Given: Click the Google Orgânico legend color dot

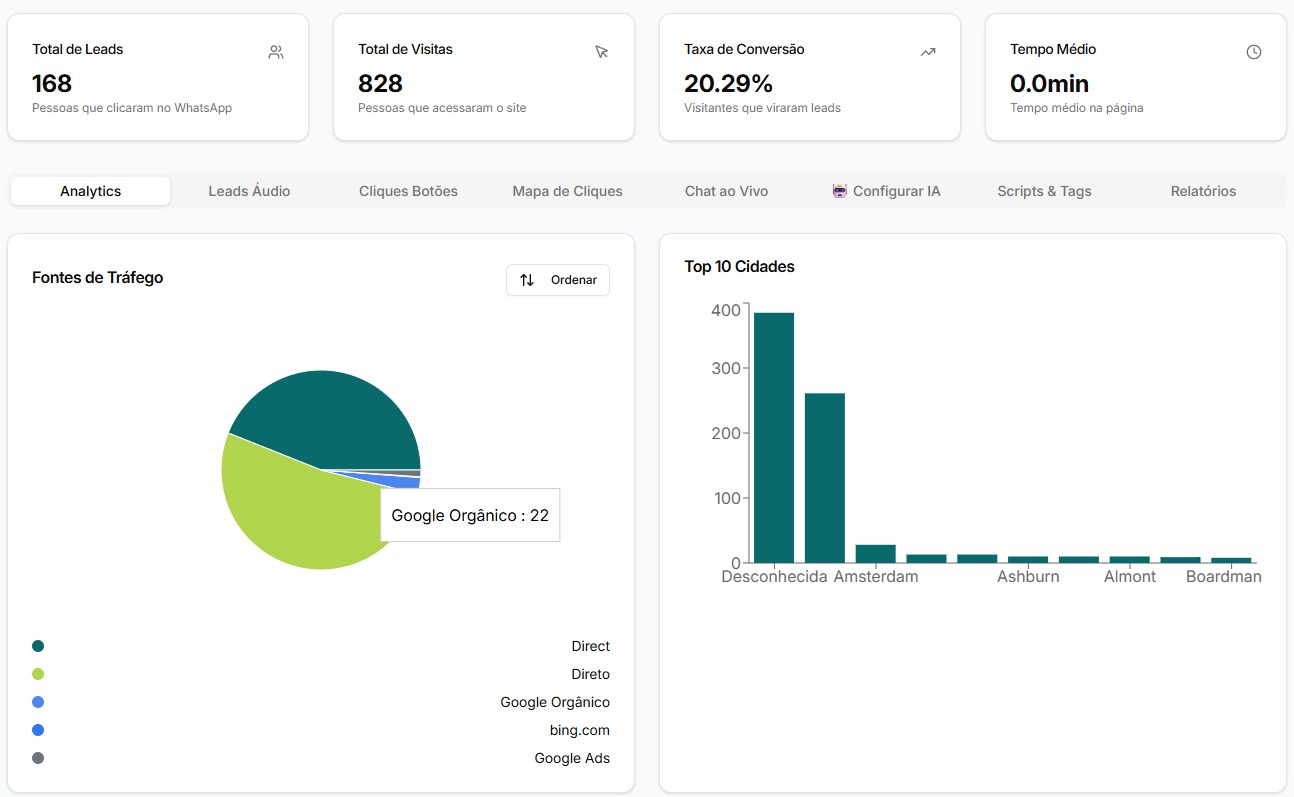Looking at the screenshot, I should (x=38, y=702).
